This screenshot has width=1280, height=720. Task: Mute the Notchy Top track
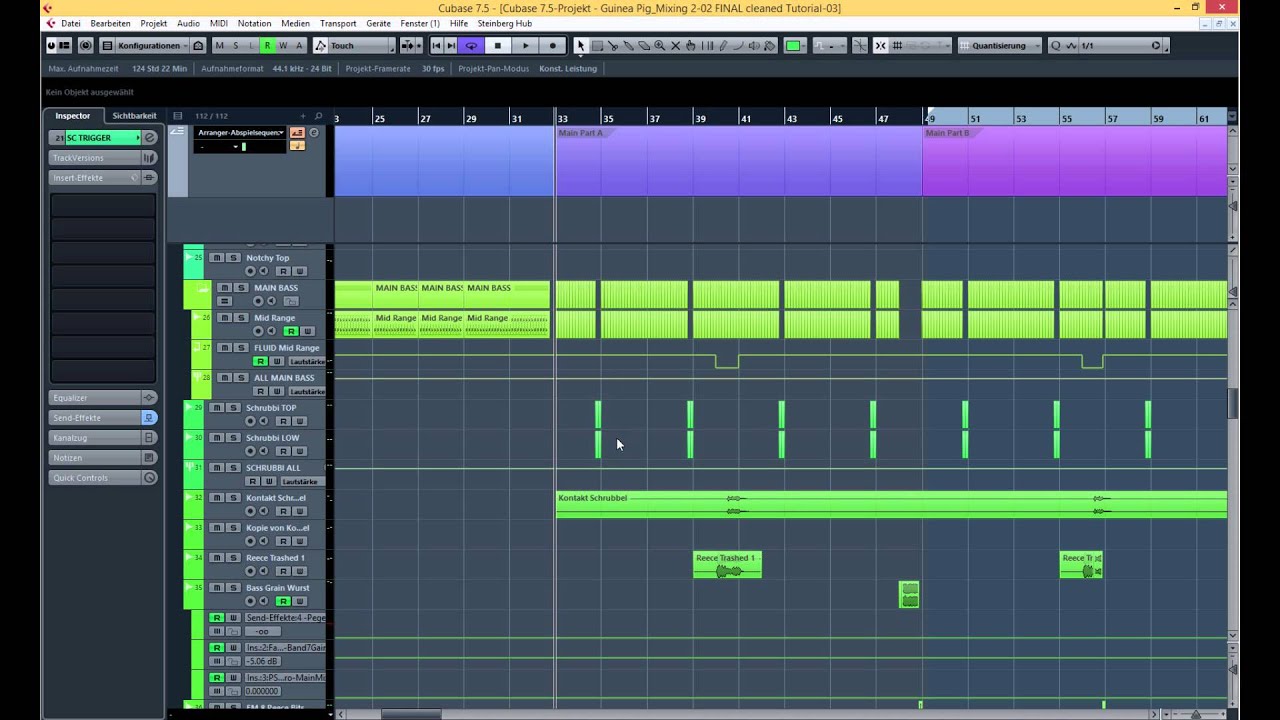(216, 258)
